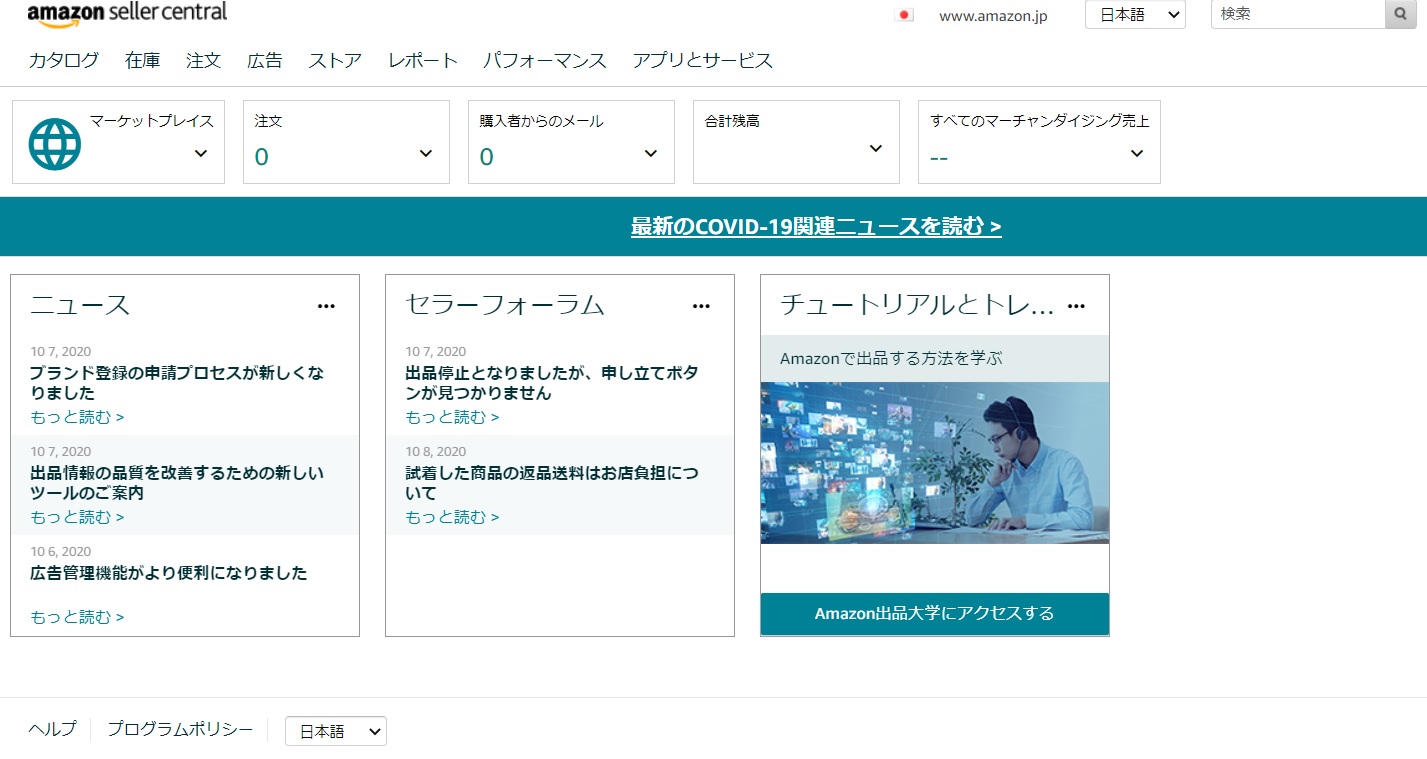Image resolution: width=1427 pixels, height=759 pixels.
Task: Click into the 検索 search field
Action: 1297,14
